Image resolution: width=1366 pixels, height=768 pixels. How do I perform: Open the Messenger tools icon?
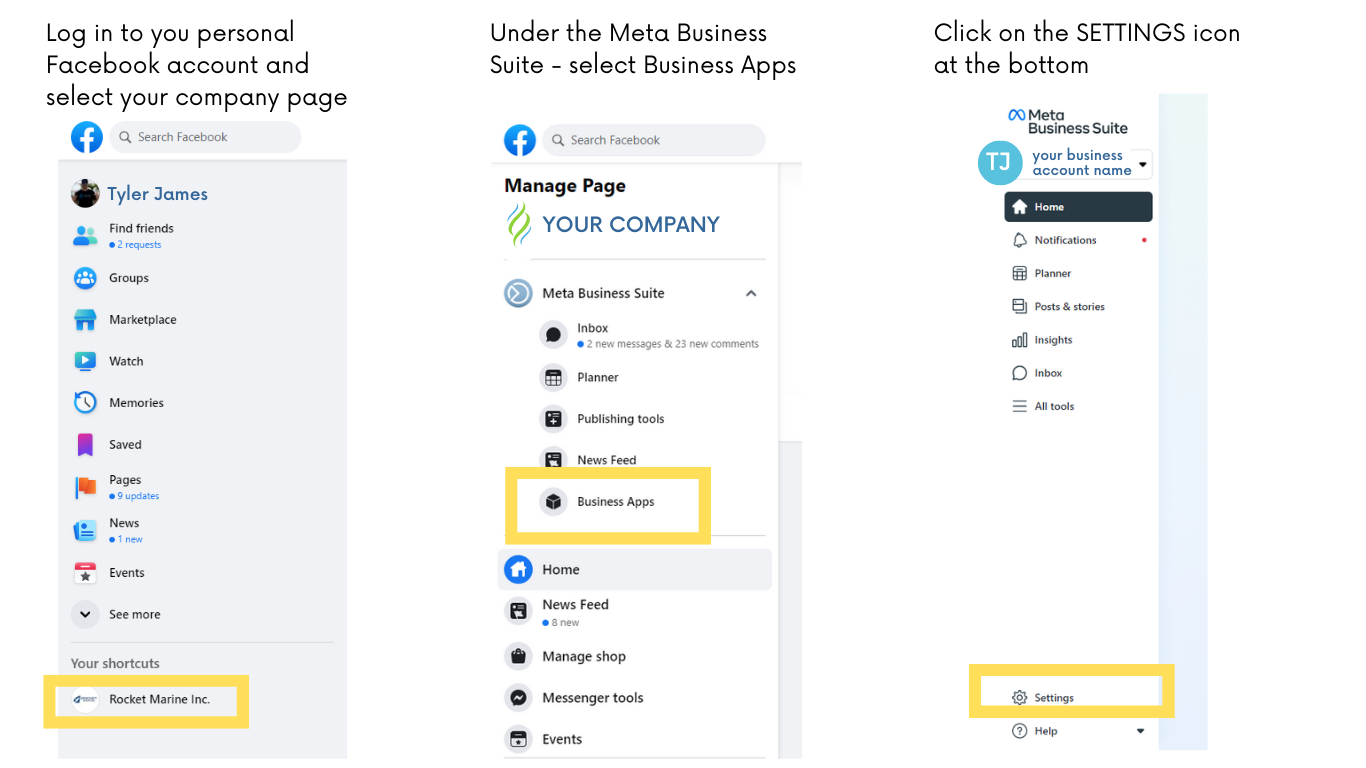pyautogui.click(x=518, y=698)
